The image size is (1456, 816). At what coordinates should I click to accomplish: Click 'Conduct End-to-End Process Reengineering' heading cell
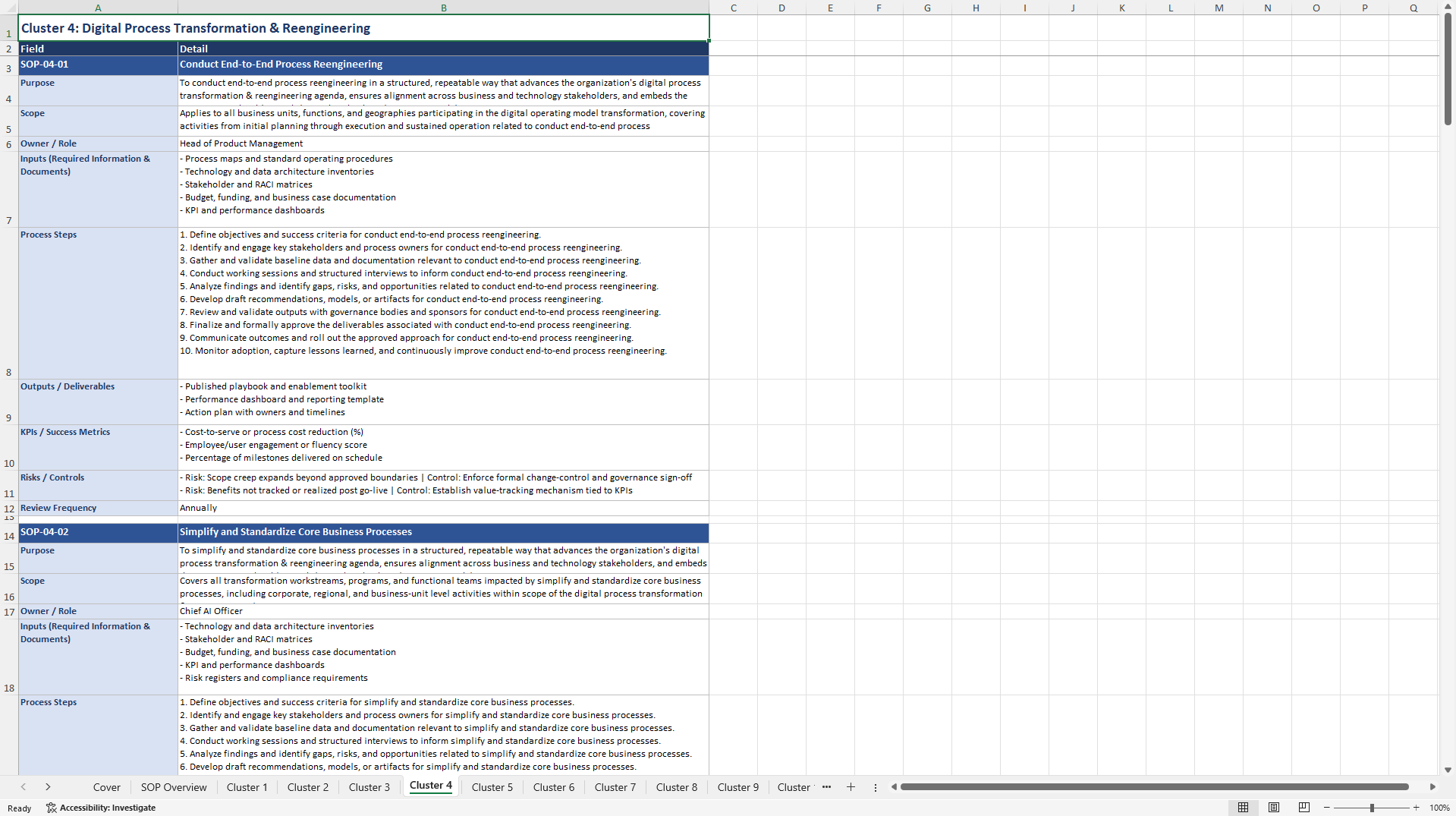click(x=444, y=65)
